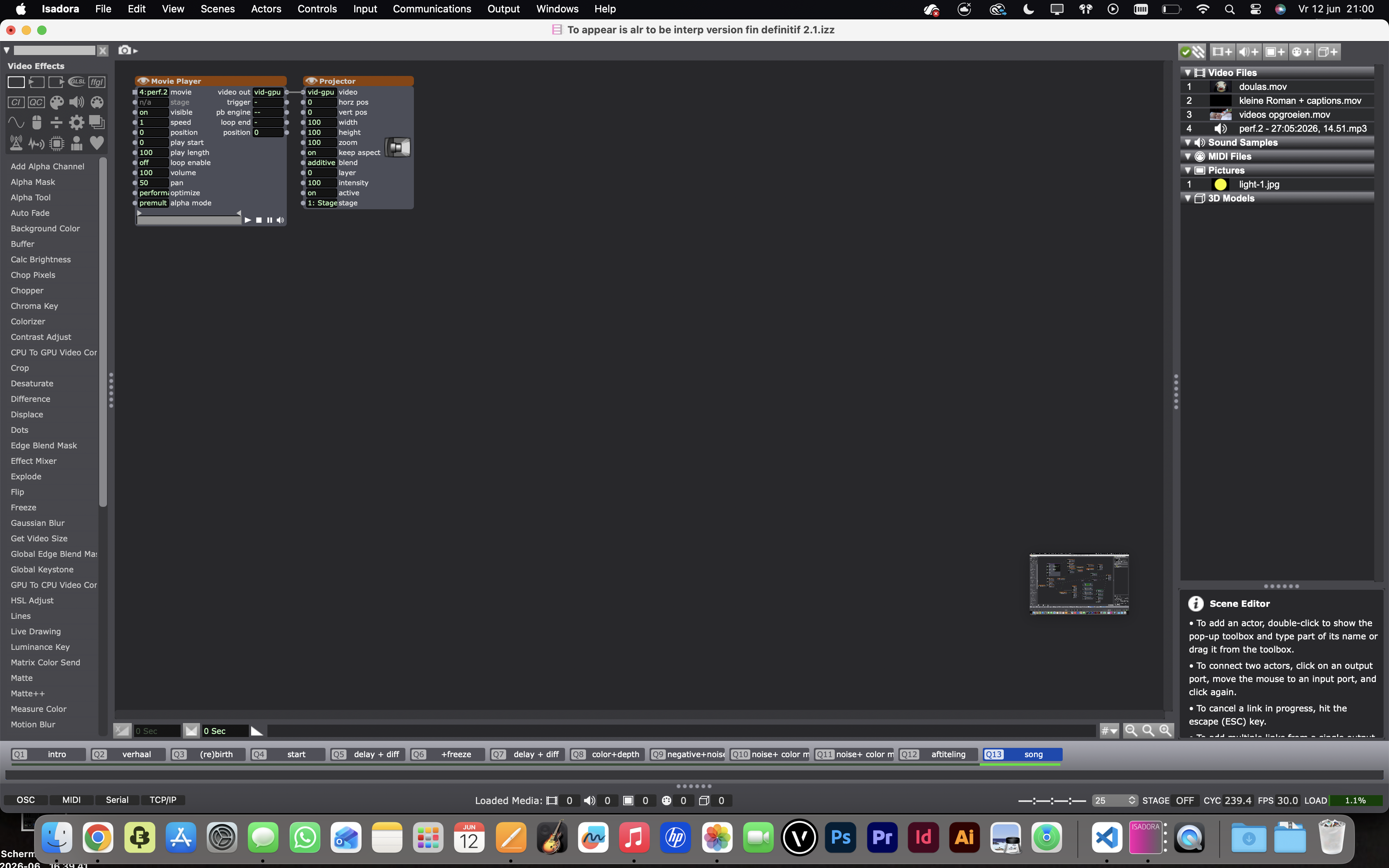1389x868 pixels.
Task: Open the Communications menu
Action: click(432, 9)
